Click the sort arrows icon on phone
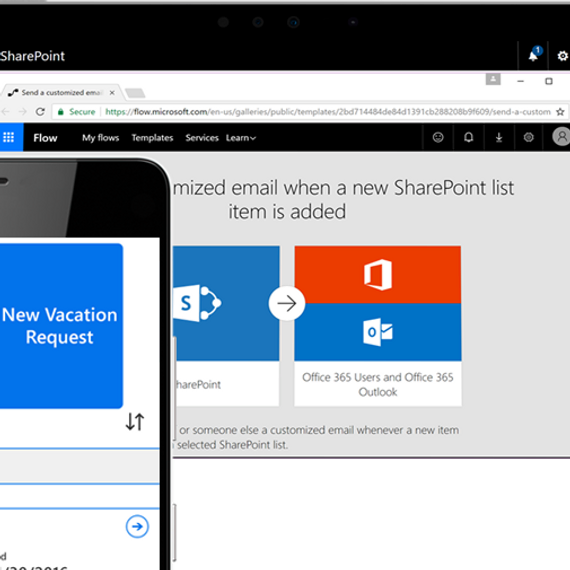Screen dimensions: 570x570 coord(135,422)
